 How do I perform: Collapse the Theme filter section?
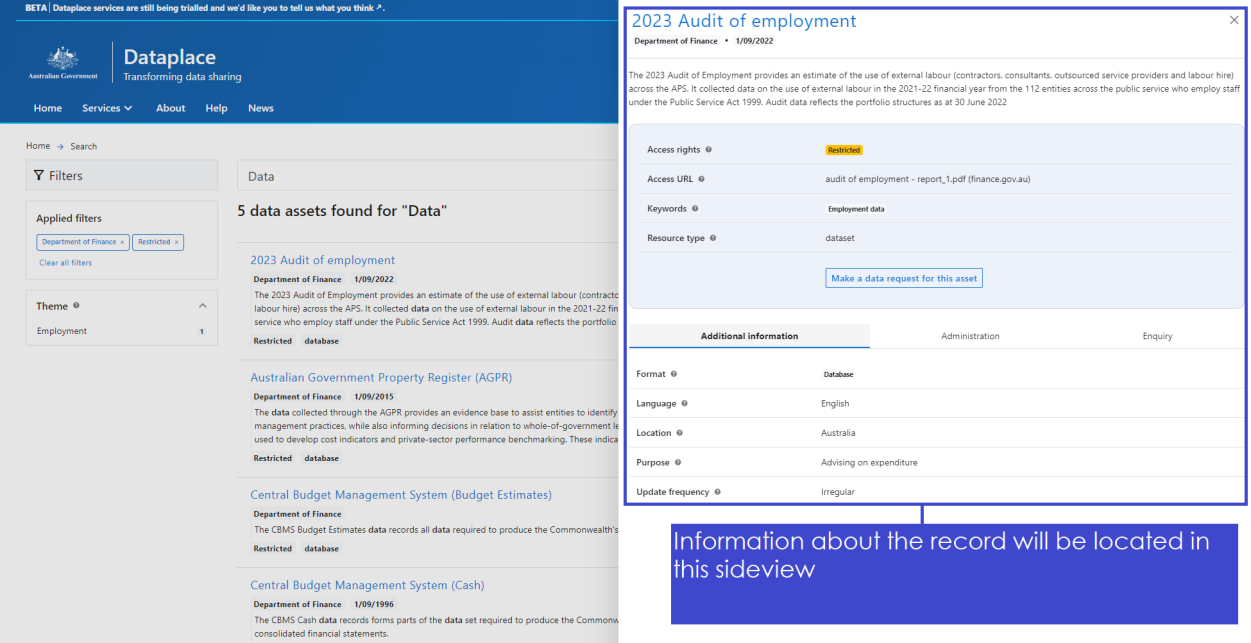point(202,306)
